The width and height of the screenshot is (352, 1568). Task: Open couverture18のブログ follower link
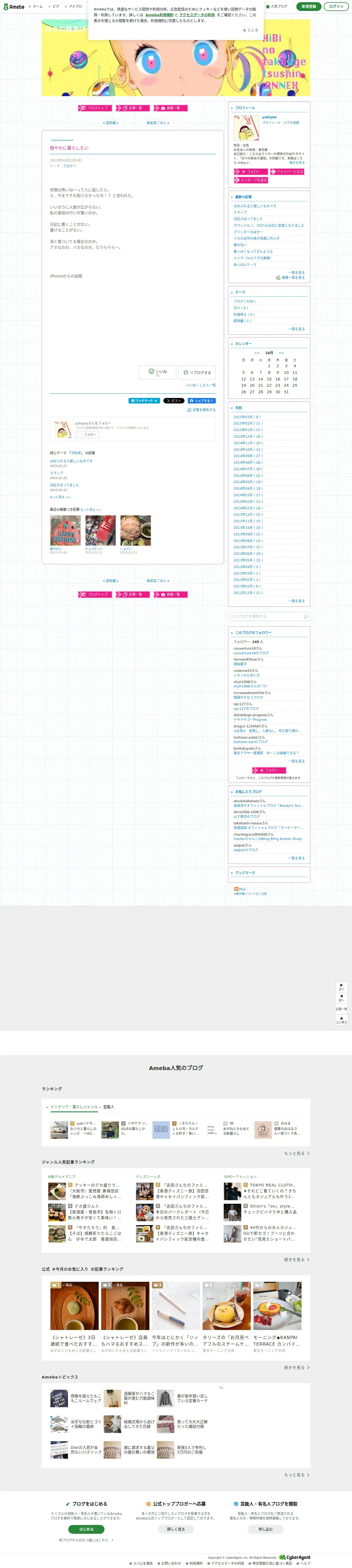[251, 653]
